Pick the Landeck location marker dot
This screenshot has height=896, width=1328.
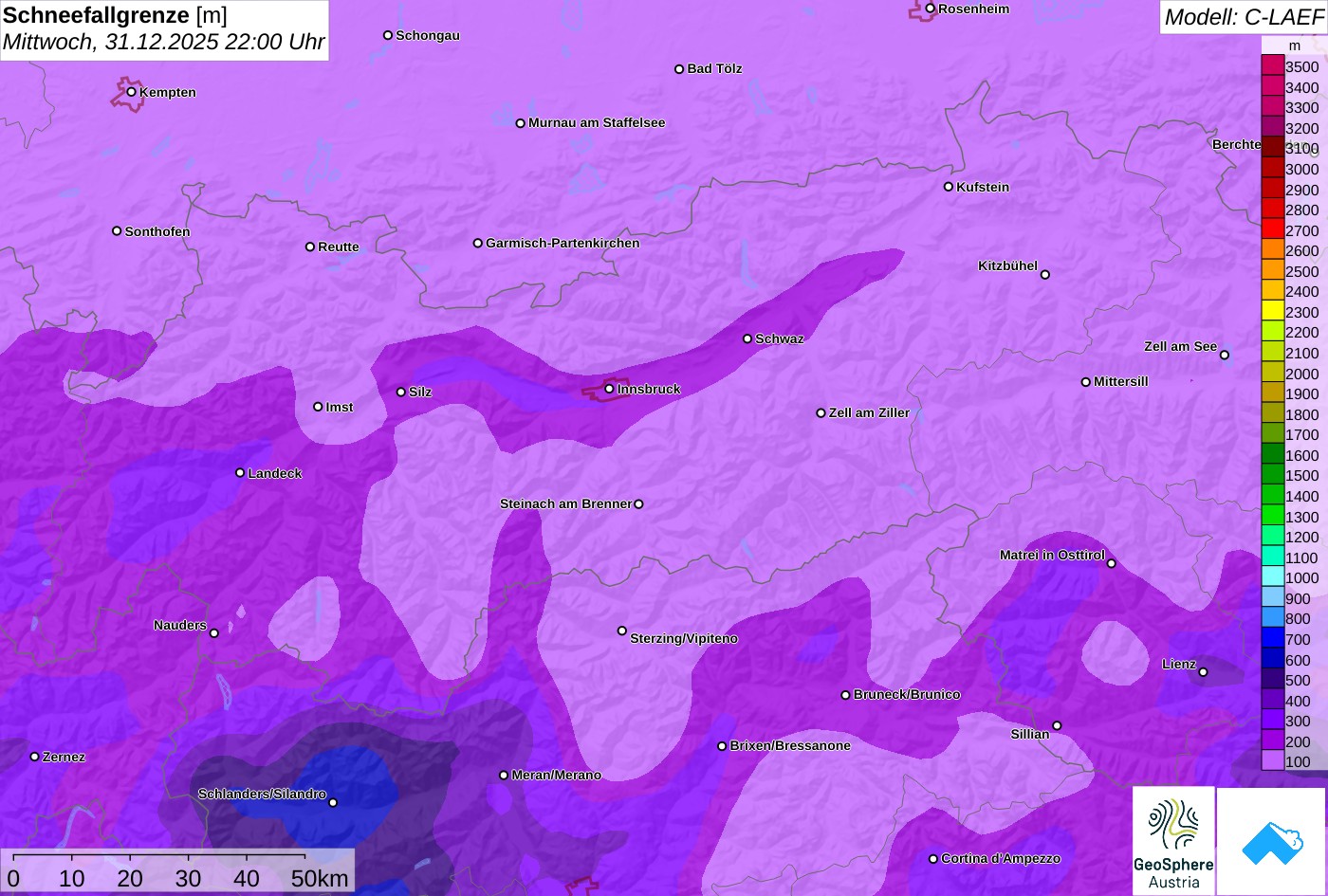click(x=240, y=473)
